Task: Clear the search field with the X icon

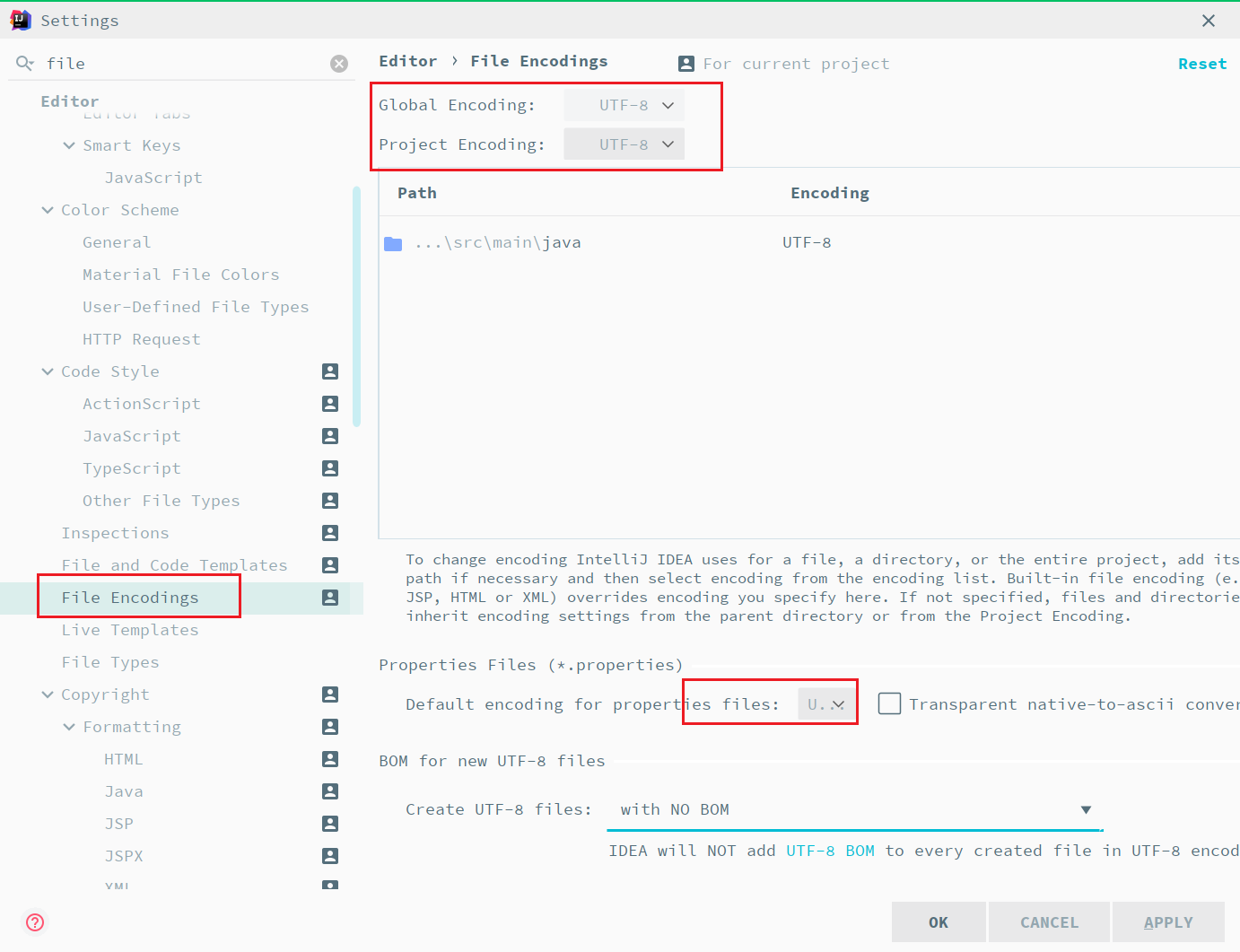Action: 339,64
